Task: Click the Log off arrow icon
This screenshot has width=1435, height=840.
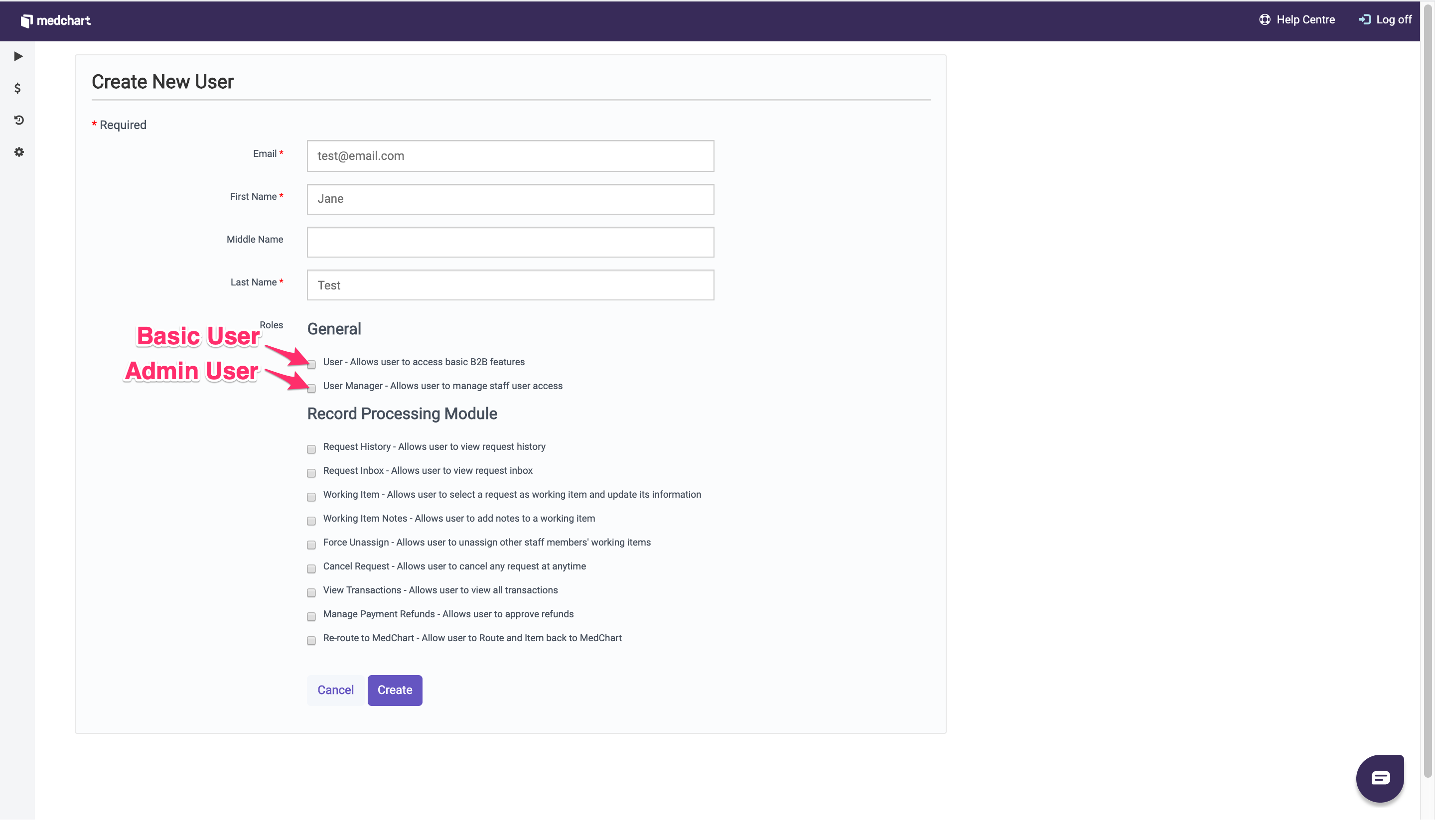Action: (x=1364, y=20)
